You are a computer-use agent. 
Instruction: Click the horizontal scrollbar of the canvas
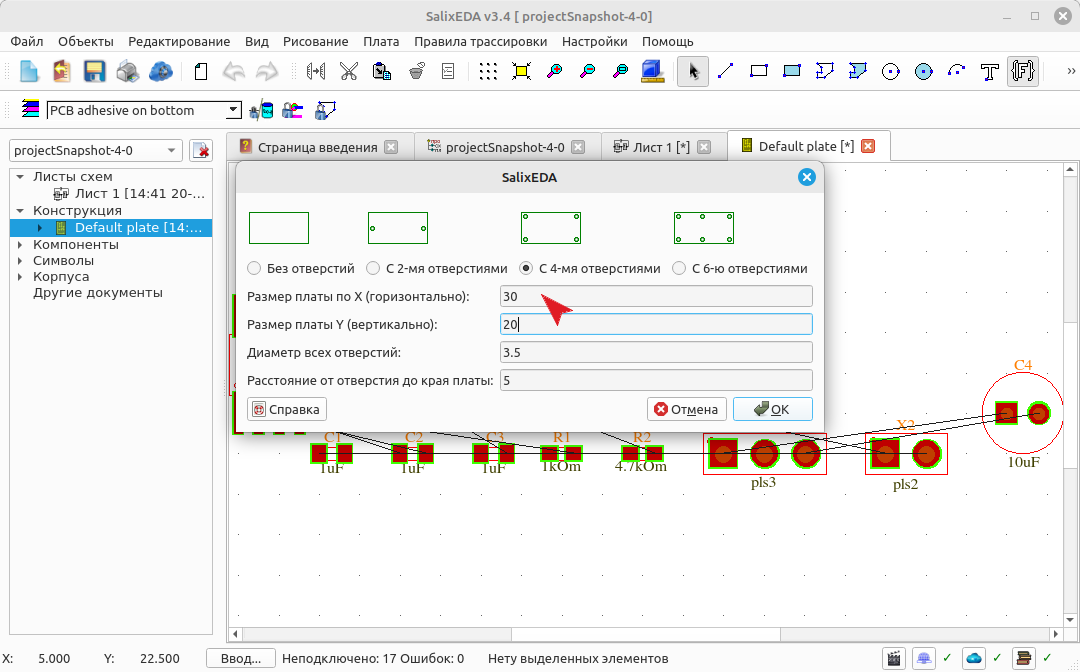click(645, 633)
